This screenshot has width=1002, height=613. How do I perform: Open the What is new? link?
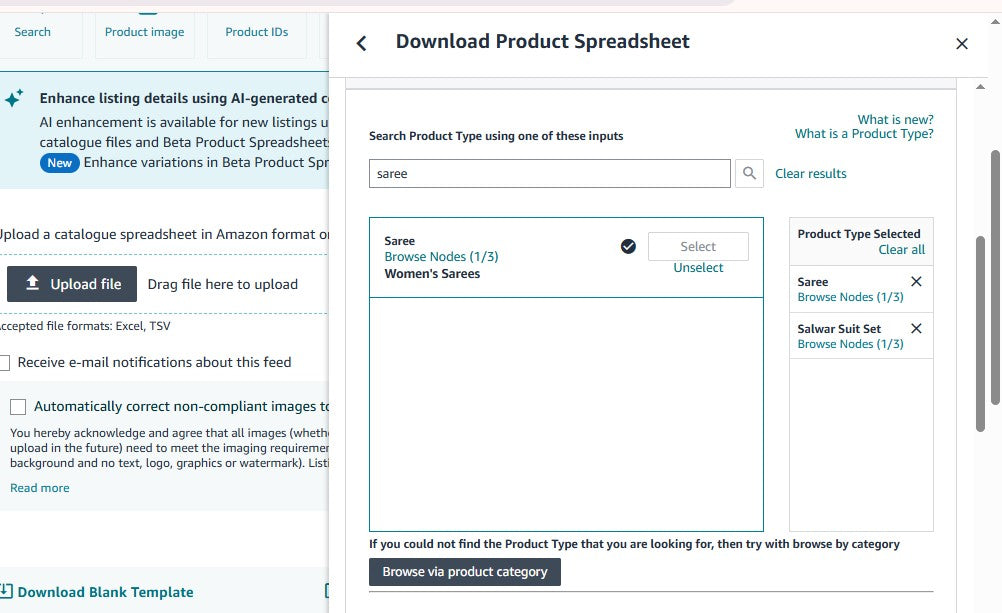895,120
